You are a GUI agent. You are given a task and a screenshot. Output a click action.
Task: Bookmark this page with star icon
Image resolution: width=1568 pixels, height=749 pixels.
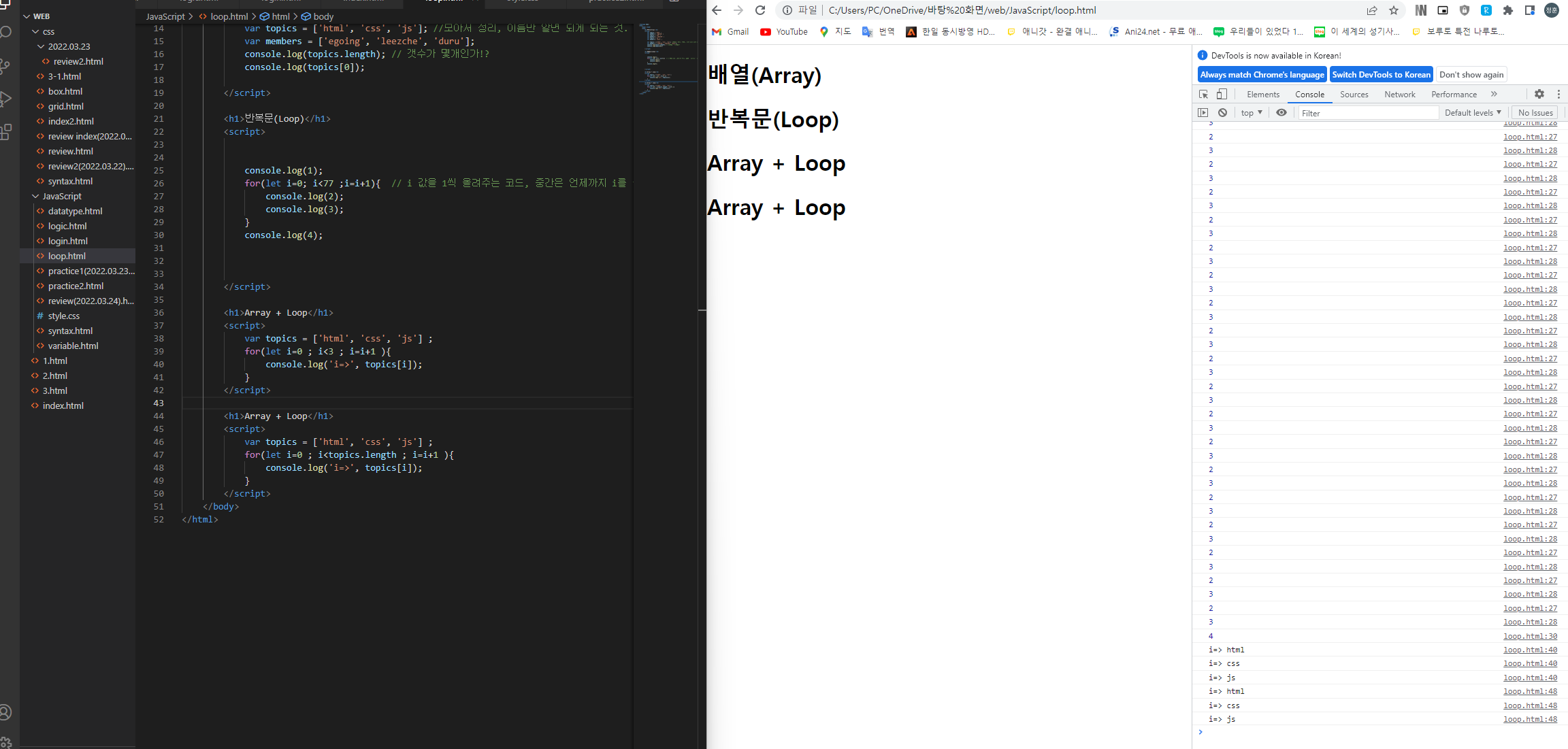coord(1394,10)
